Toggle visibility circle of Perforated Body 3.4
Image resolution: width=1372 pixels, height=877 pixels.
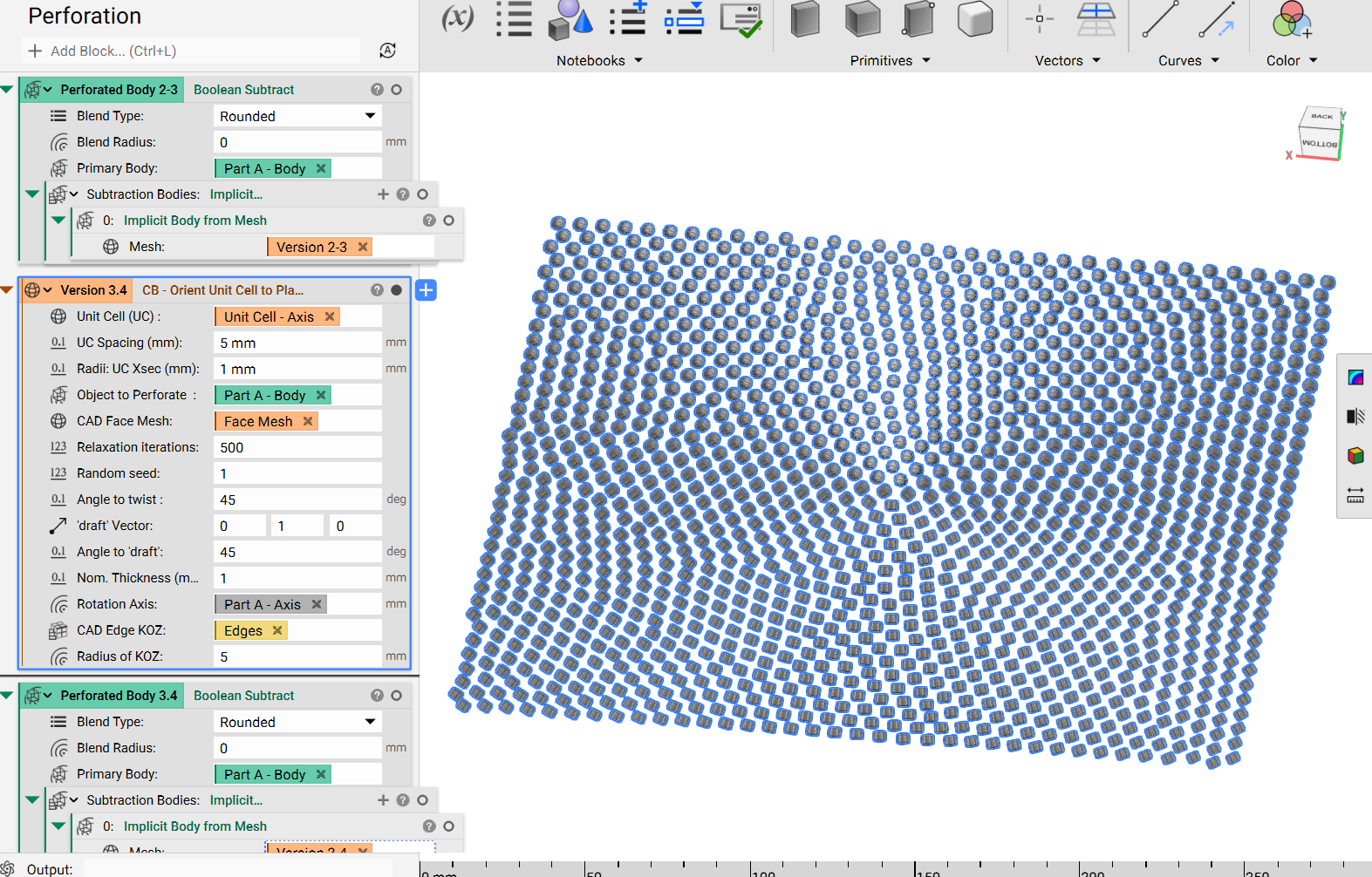tap(396, 696)
